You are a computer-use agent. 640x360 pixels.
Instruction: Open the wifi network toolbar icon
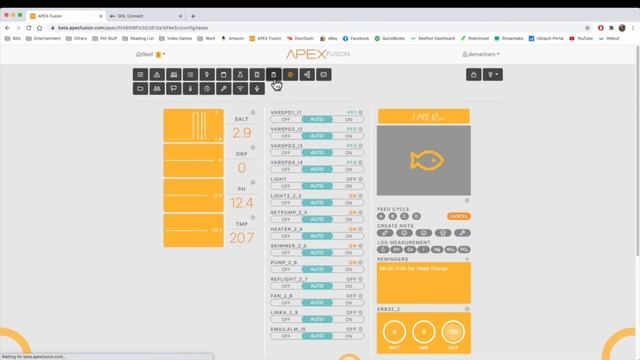(240, 89)
